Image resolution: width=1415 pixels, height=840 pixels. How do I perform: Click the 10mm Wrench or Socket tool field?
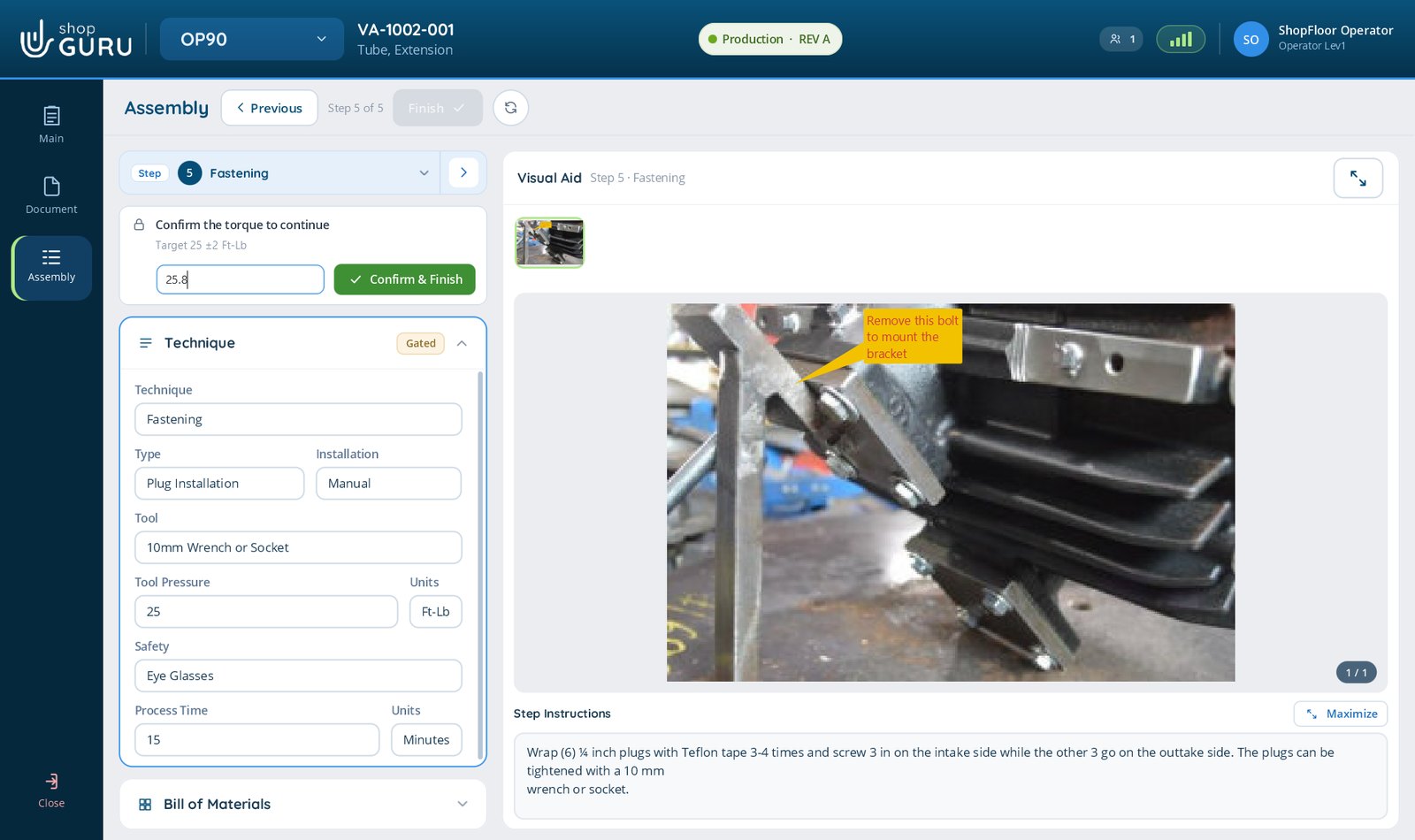(x=298, y=547)
